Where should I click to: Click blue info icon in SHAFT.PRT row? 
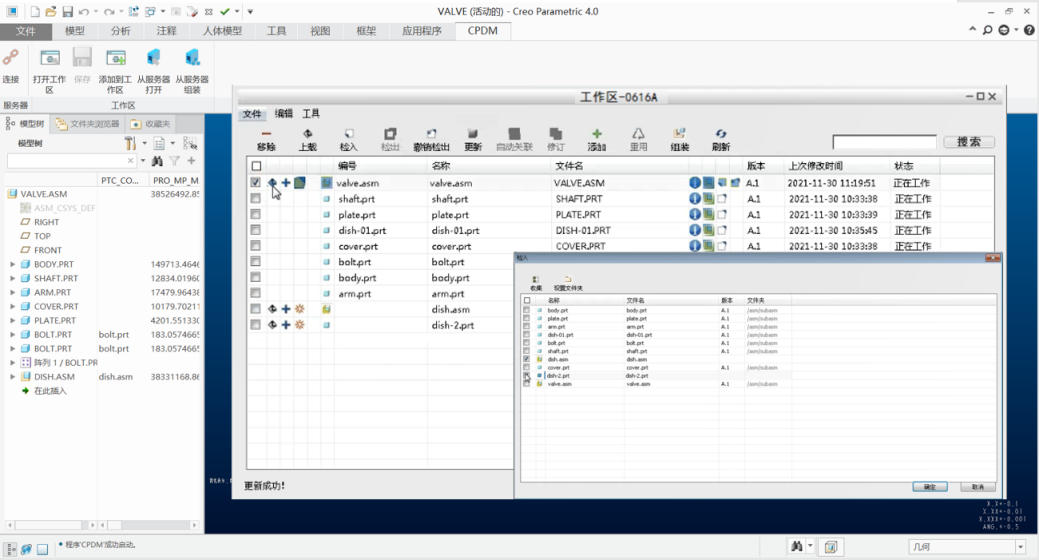point(694,198)
